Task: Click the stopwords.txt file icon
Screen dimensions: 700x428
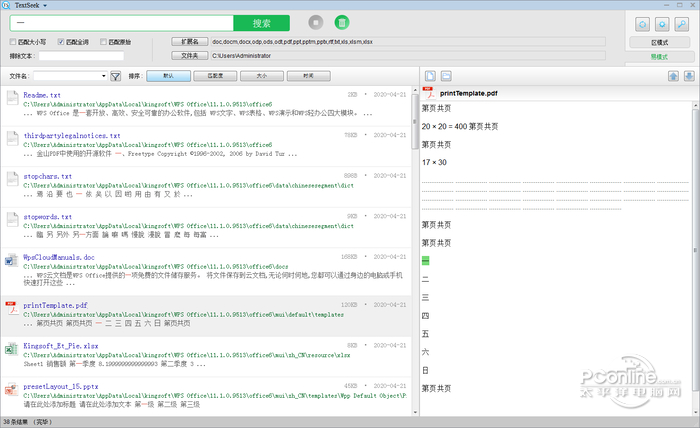Action: click(12, 219)
